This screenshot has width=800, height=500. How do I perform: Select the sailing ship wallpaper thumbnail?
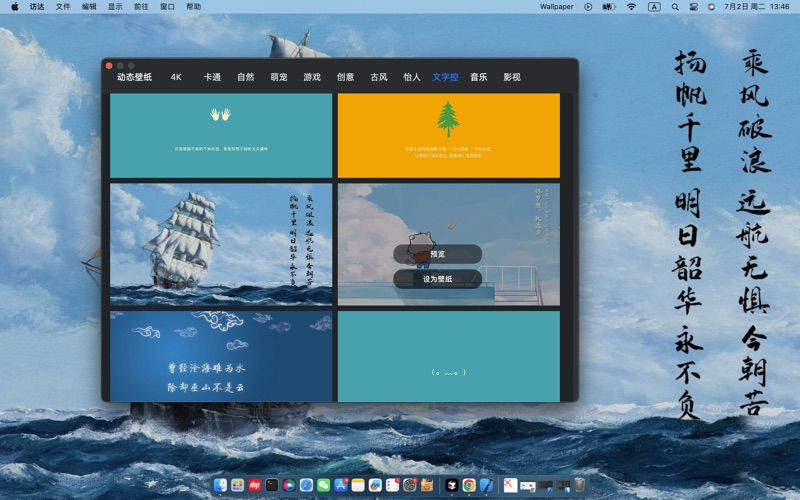[x=221, y=244]
